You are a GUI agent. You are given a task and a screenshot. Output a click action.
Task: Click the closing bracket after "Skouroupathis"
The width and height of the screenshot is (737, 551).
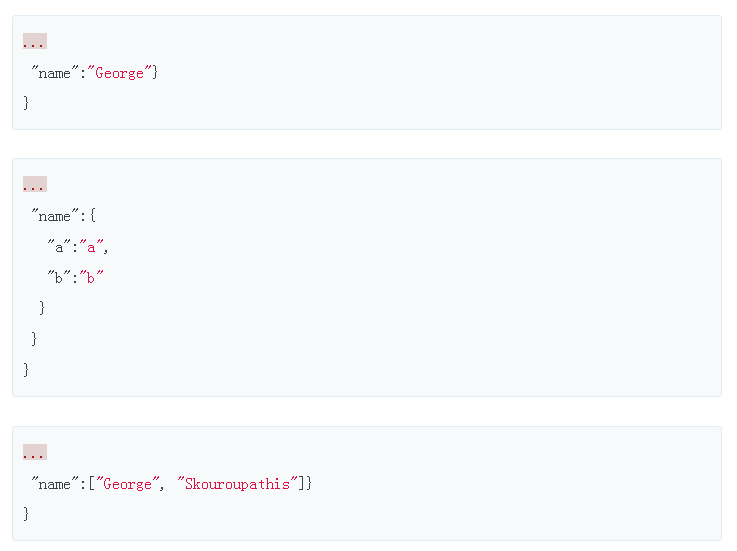click(302, 484)
